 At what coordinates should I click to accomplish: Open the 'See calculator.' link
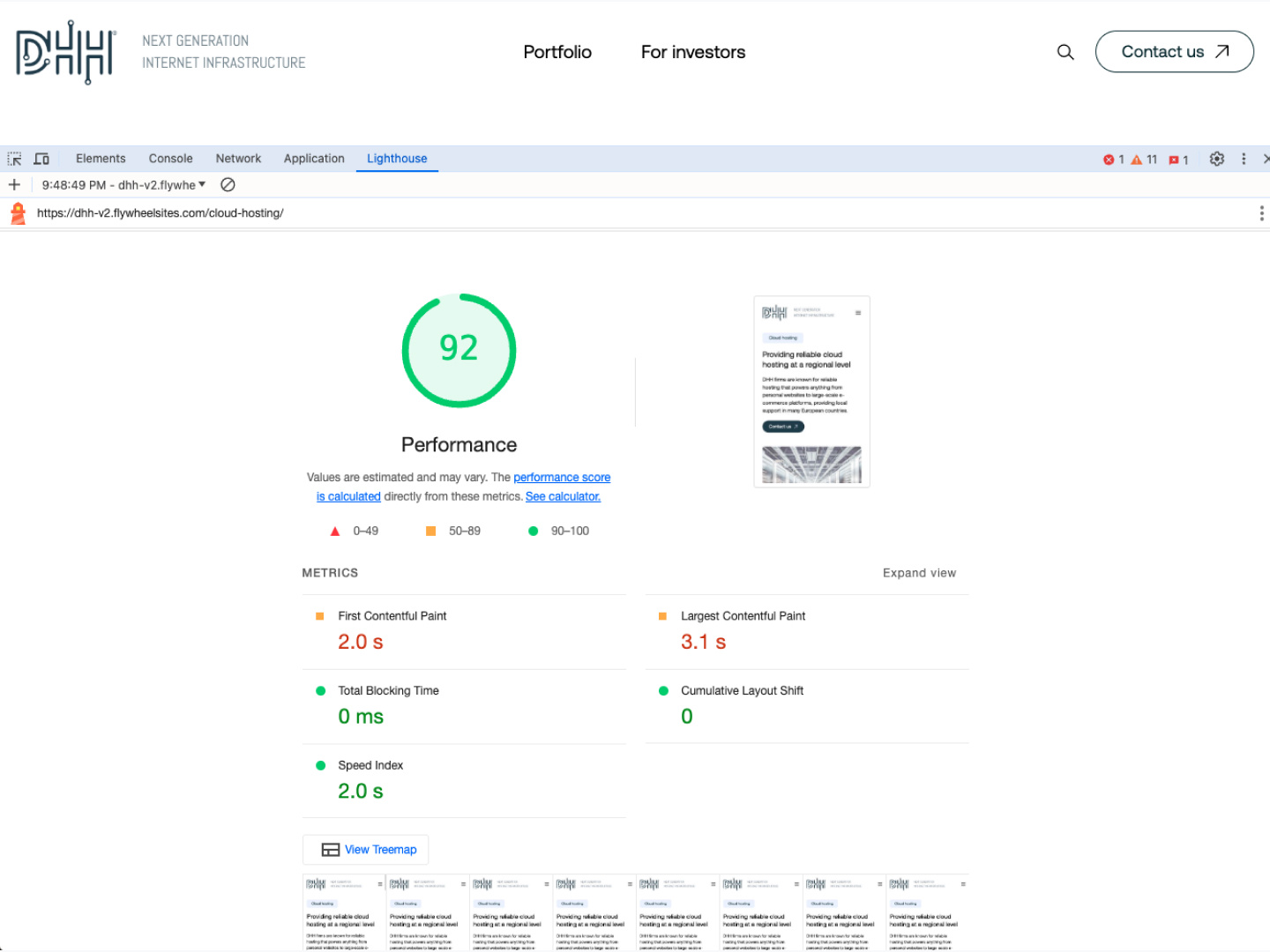click(563, 496)
